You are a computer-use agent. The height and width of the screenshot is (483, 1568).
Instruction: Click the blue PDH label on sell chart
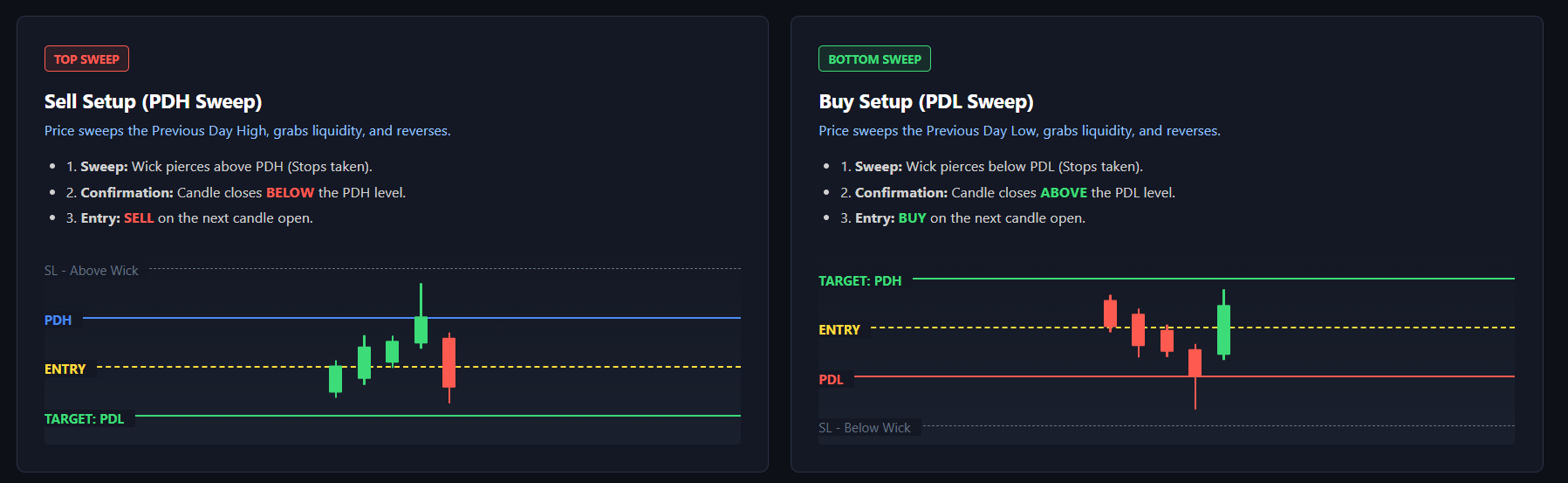(x=58, y=321)
